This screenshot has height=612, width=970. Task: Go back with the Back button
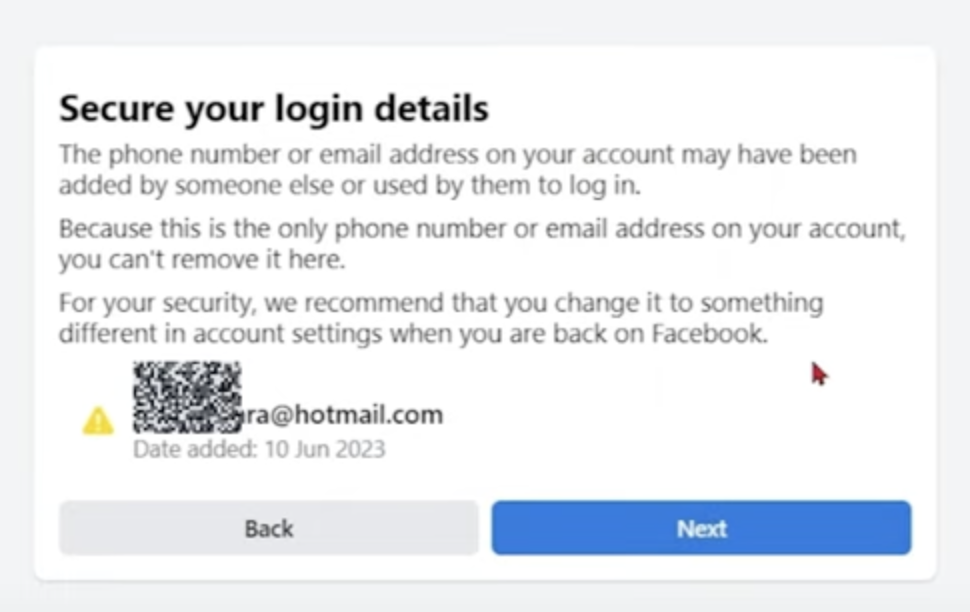268,528
